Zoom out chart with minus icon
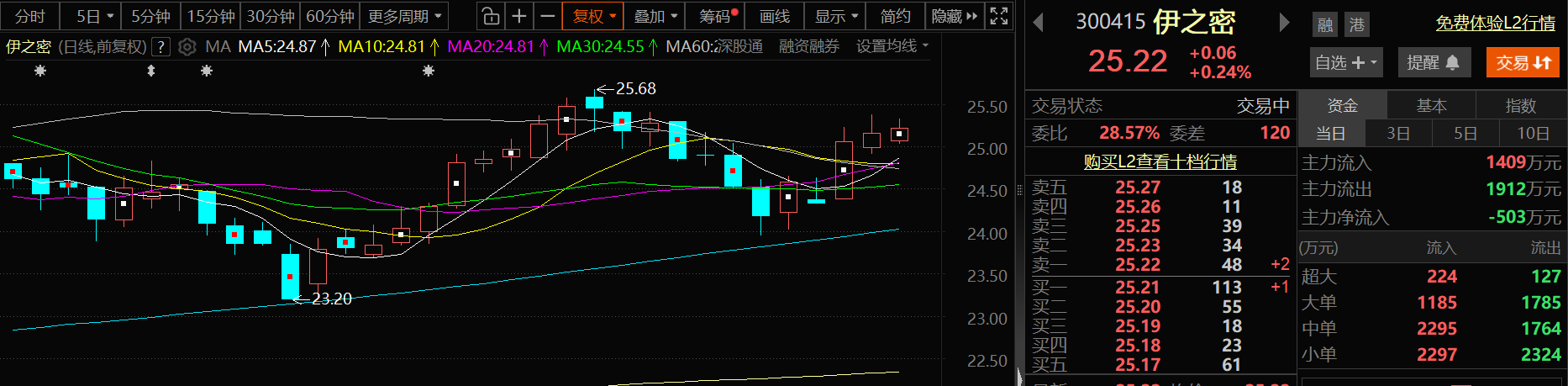1568x386 pixels. pyautogui.click(x=548, y=16)
